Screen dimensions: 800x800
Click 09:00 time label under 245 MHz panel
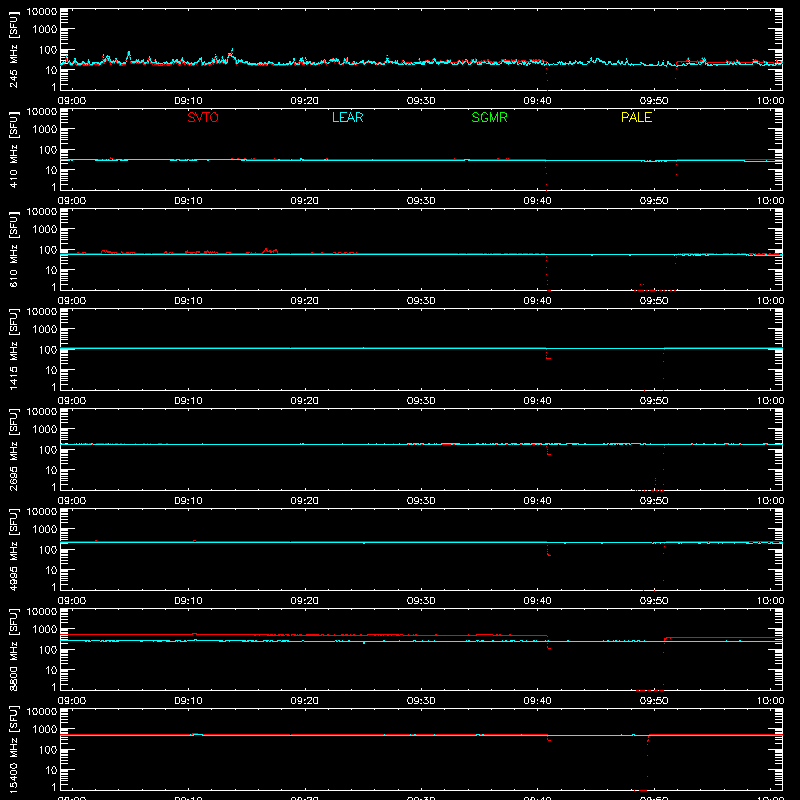(72, 101)
